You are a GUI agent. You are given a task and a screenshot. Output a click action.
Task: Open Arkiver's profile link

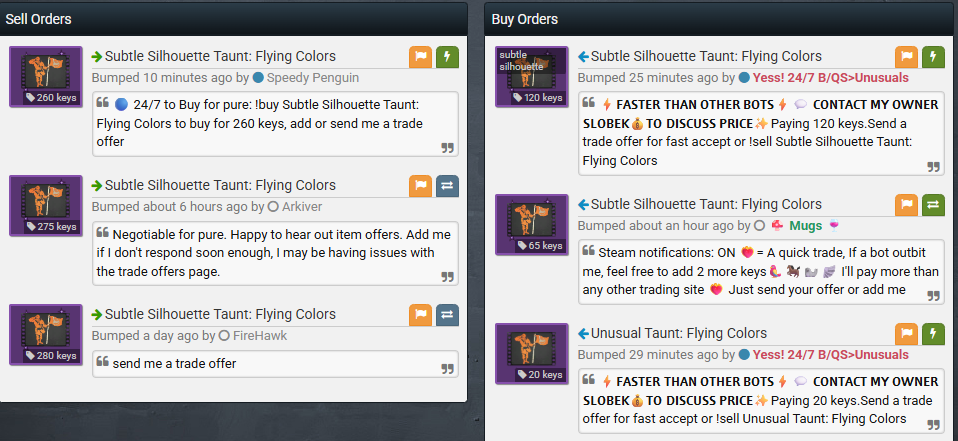[302, 206]
